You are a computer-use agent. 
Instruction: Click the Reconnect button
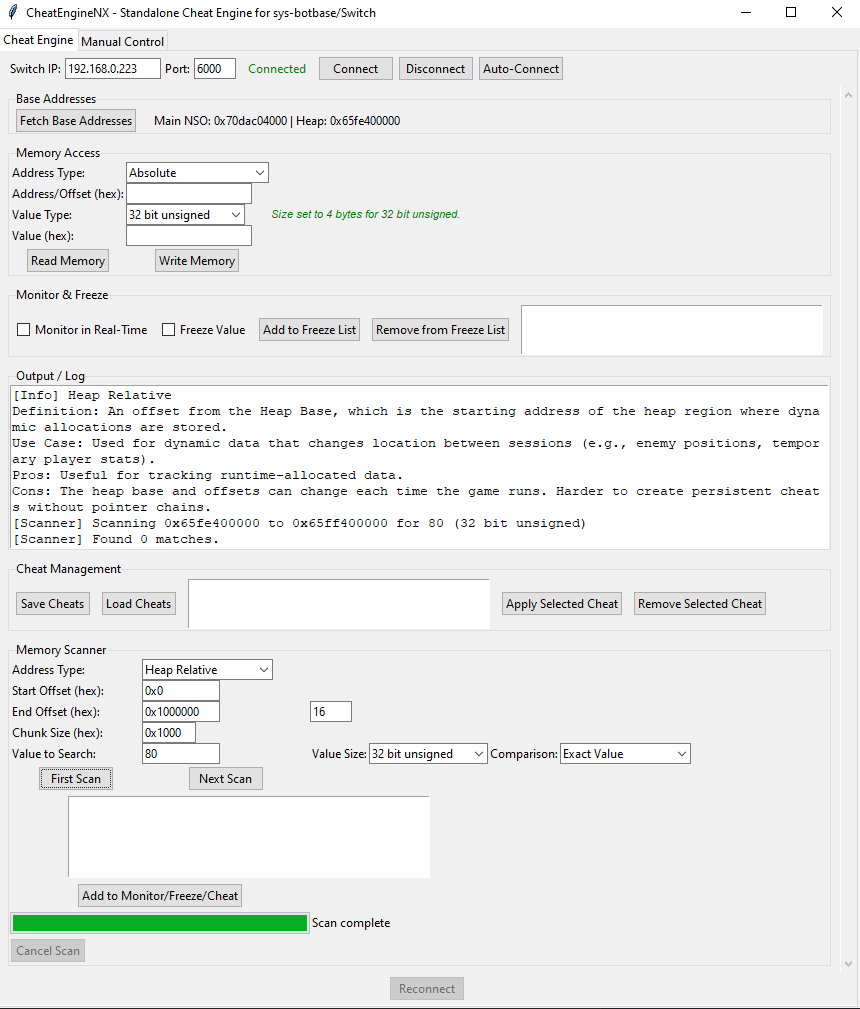point(427,988)
